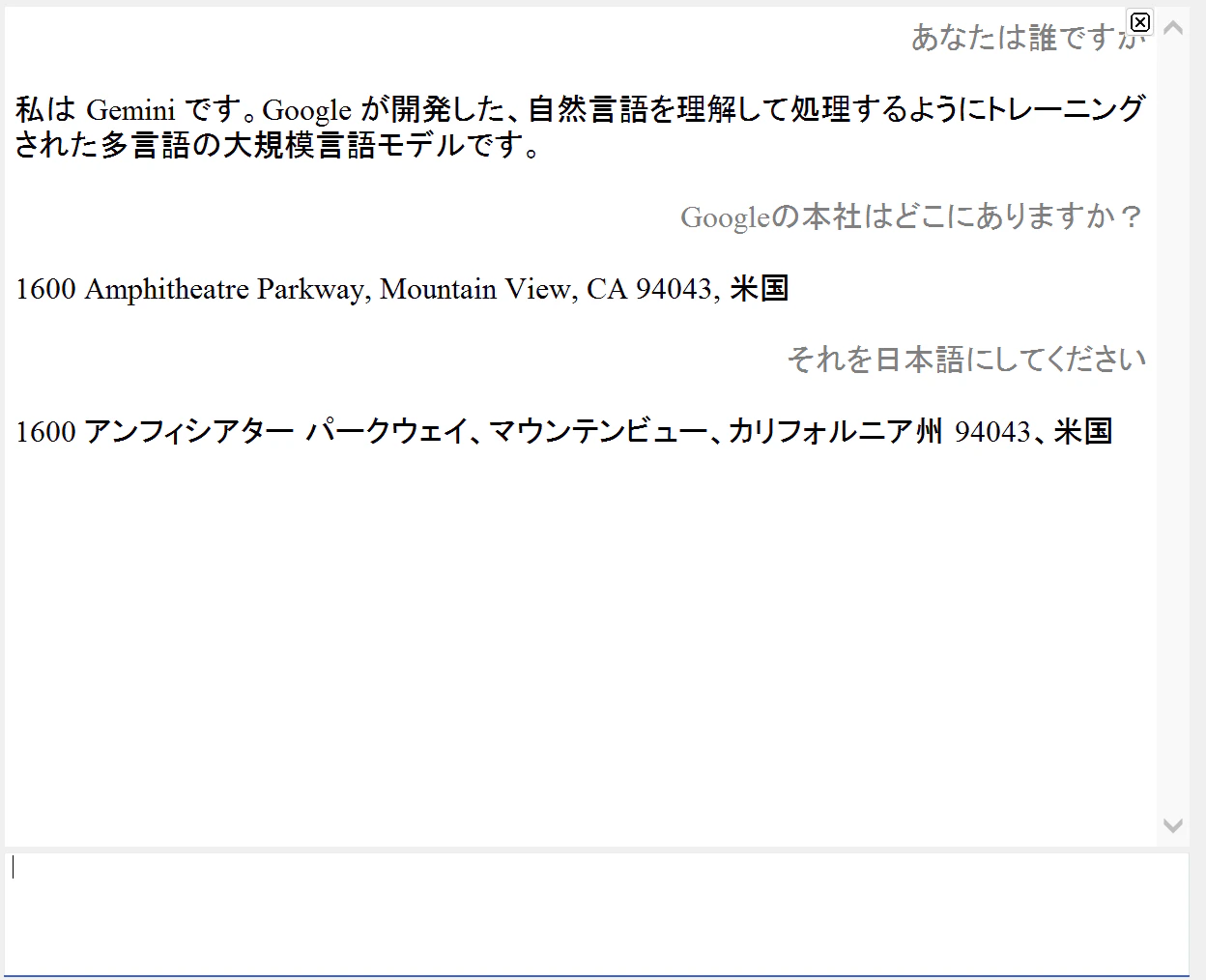This screenshot has width=1206, height=980.
Task: Click the scrollbar track between the chevrons
Action: [x=1174, y=425]
